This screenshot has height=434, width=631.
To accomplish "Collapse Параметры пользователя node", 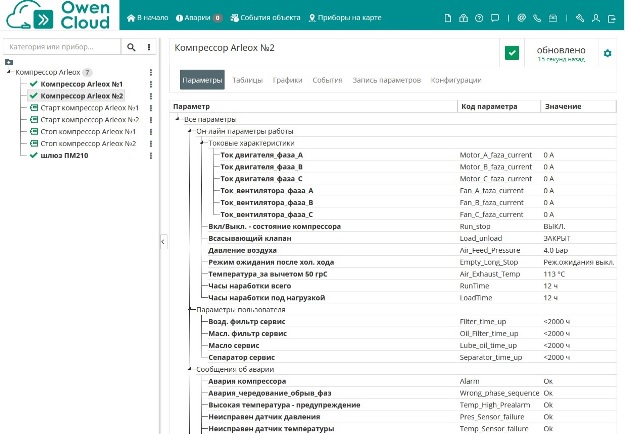I will 190,309.
